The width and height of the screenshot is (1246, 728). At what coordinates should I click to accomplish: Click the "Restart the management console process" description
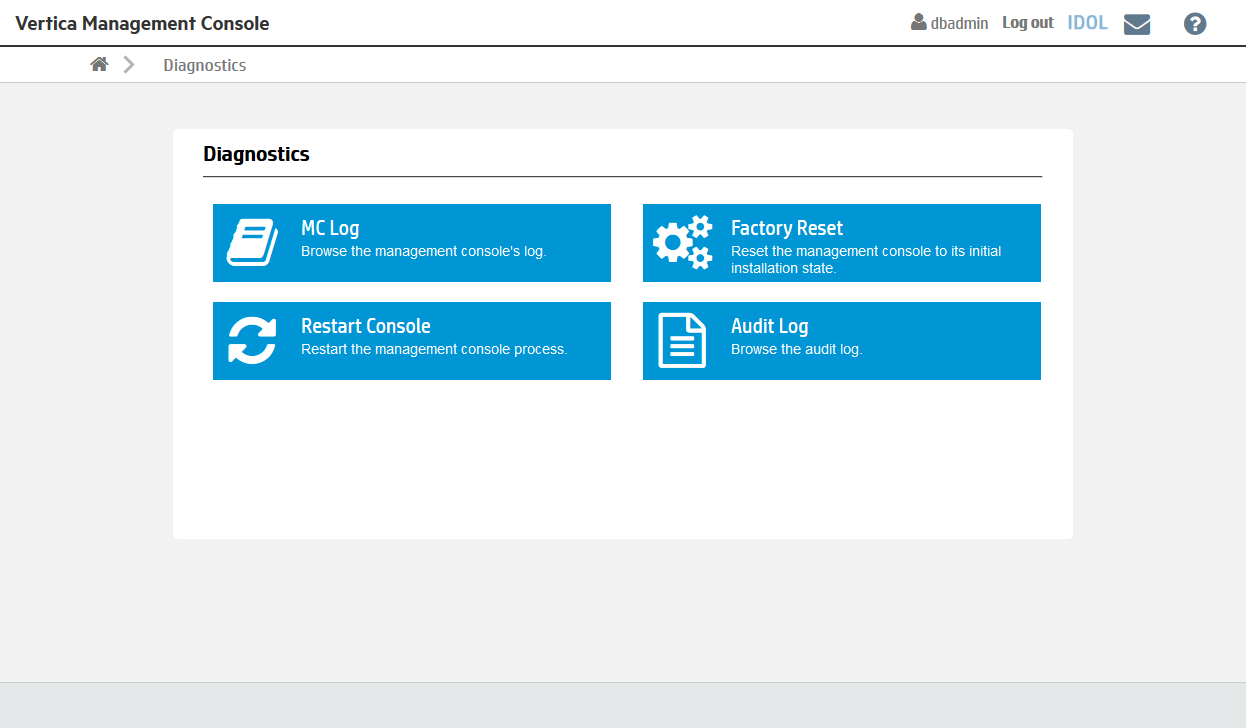[434, 349]
